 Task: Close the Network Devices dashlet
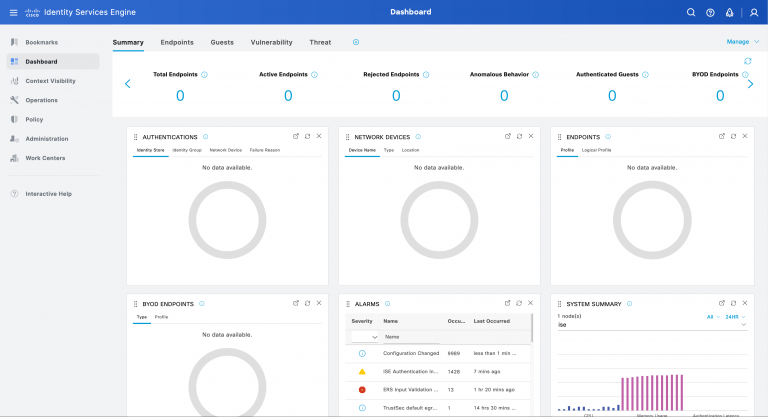click(531, 136)
